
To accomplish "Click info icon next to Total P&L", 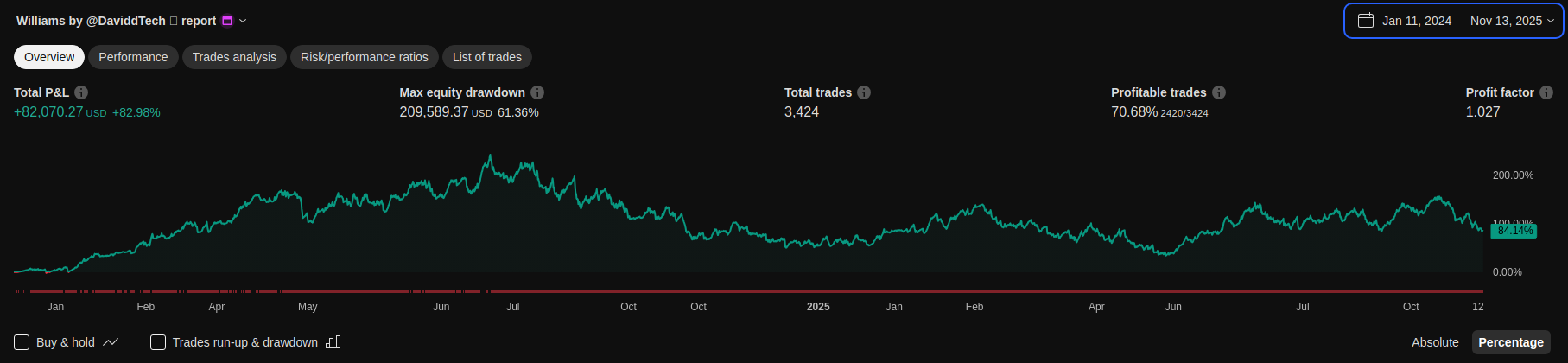I will [81, 92].
